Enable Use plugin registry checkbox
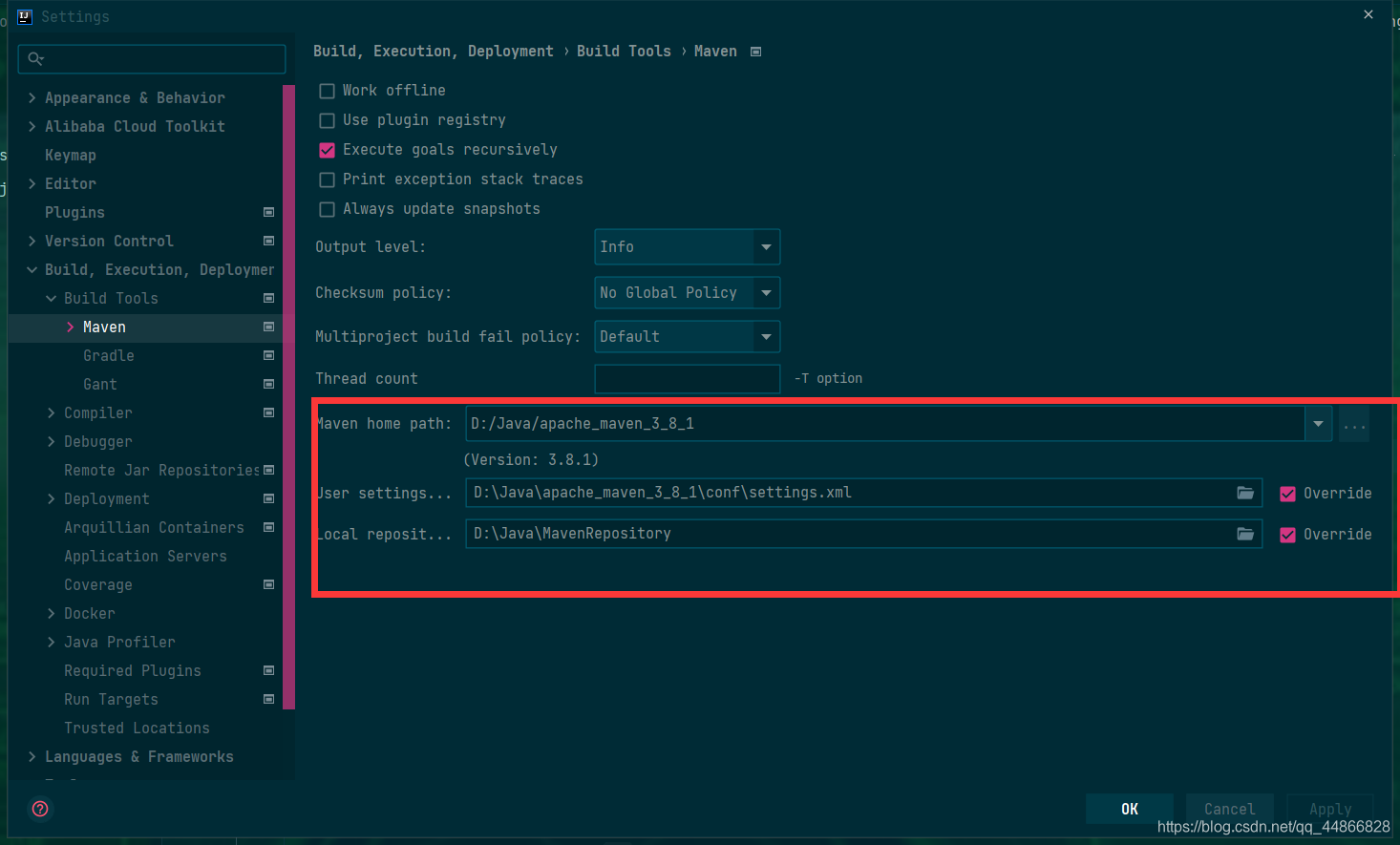The image size is (1400, 845). coord(327,120)
